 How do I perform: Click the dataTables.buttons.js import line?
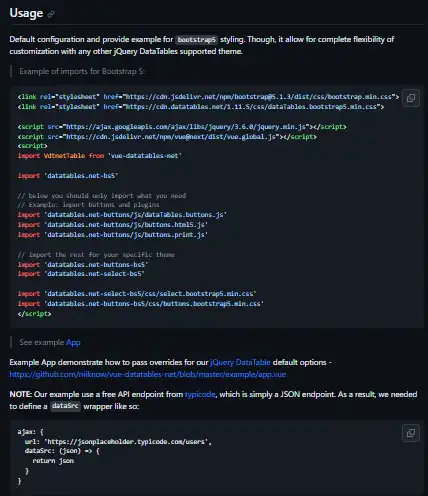(122, 215)
